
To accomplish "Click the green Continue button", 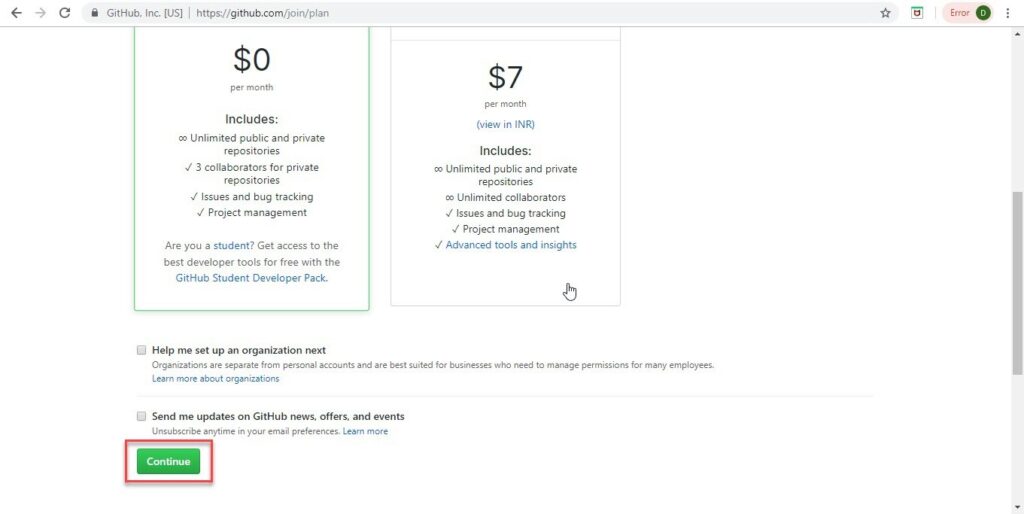I will click(x=168, y=461).
